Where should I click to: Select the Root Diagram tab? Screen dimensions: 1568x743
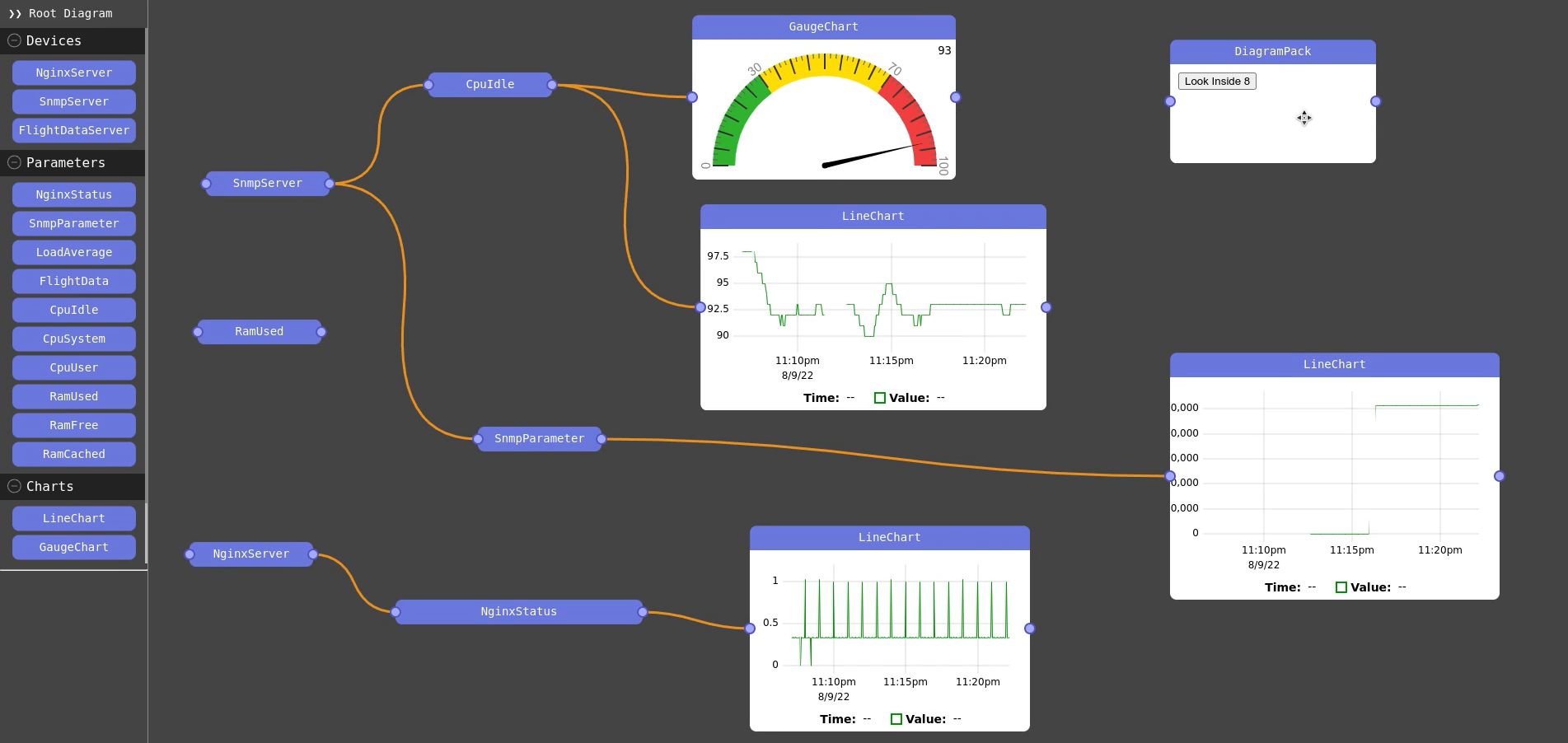tap(68, 13)
